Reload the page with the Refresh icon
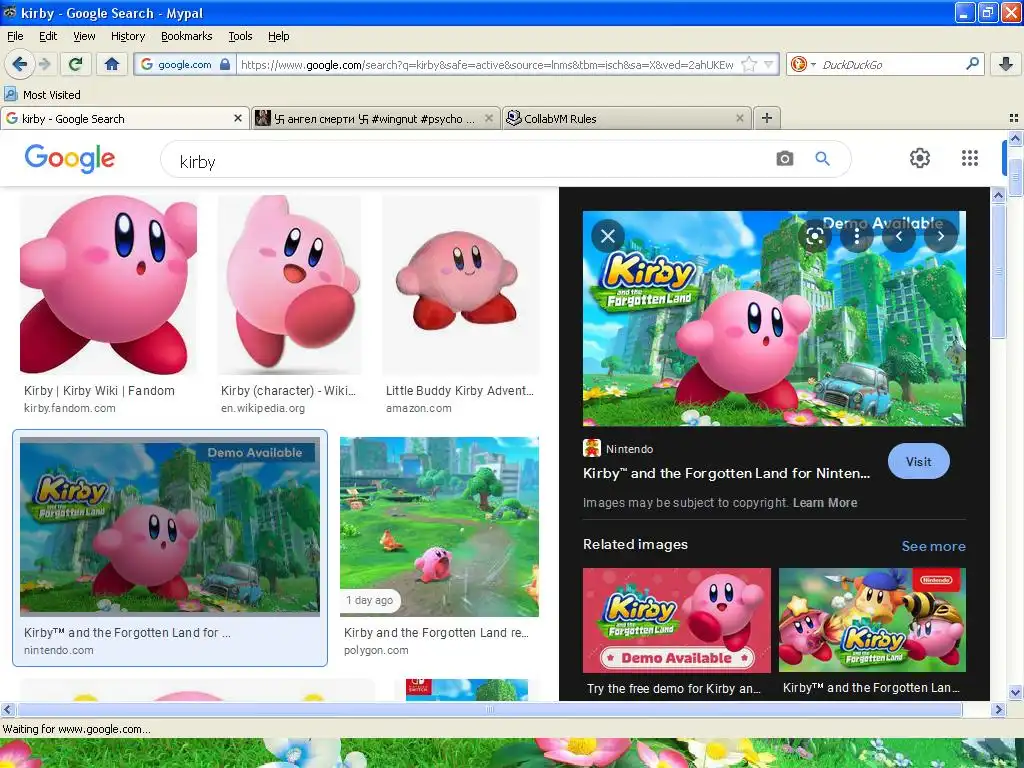This screenshot has height=768, width=1024. 76,64
